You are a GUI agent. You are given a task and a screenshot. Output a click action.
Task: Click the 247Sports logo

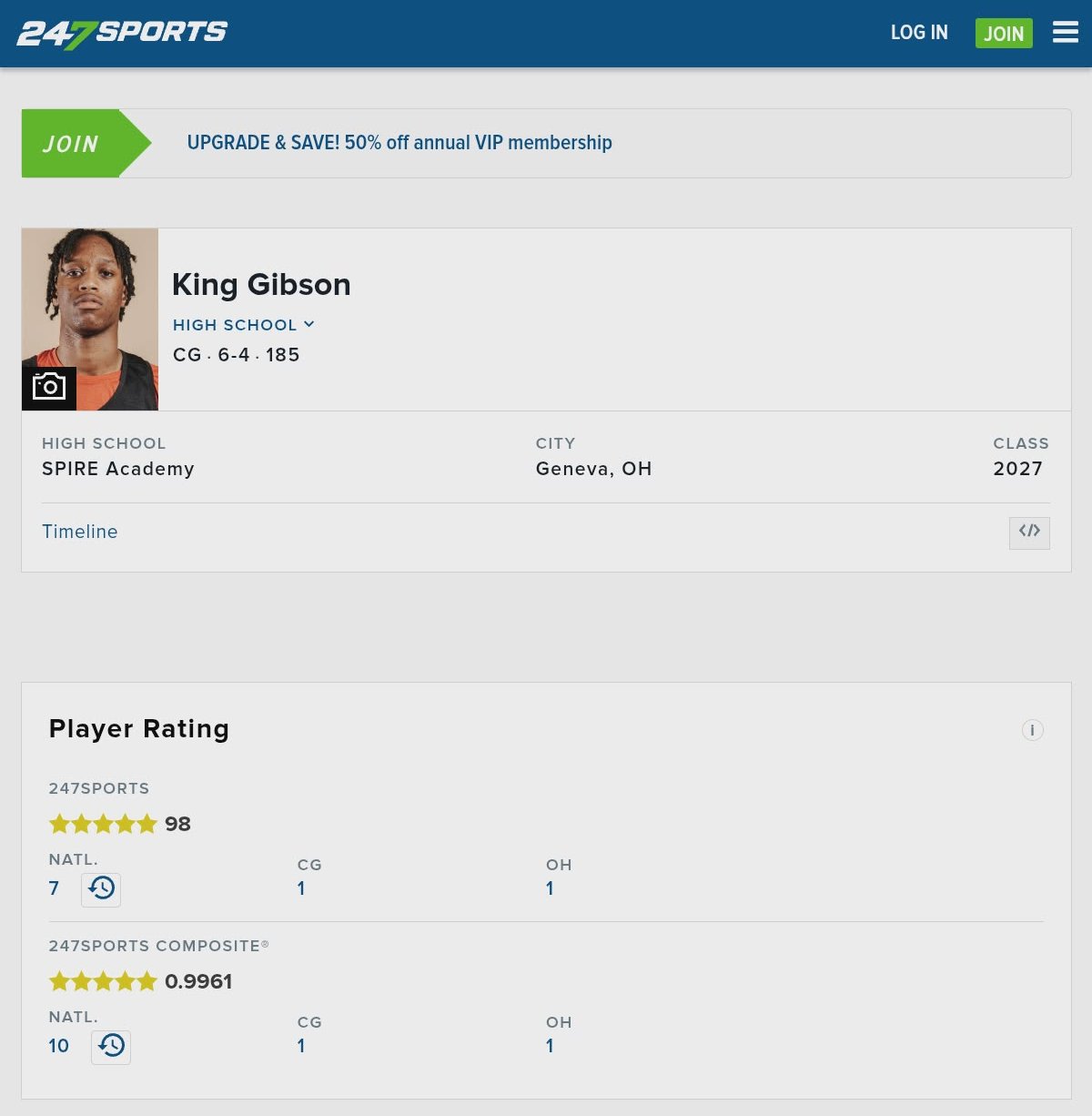coord(122,34)
